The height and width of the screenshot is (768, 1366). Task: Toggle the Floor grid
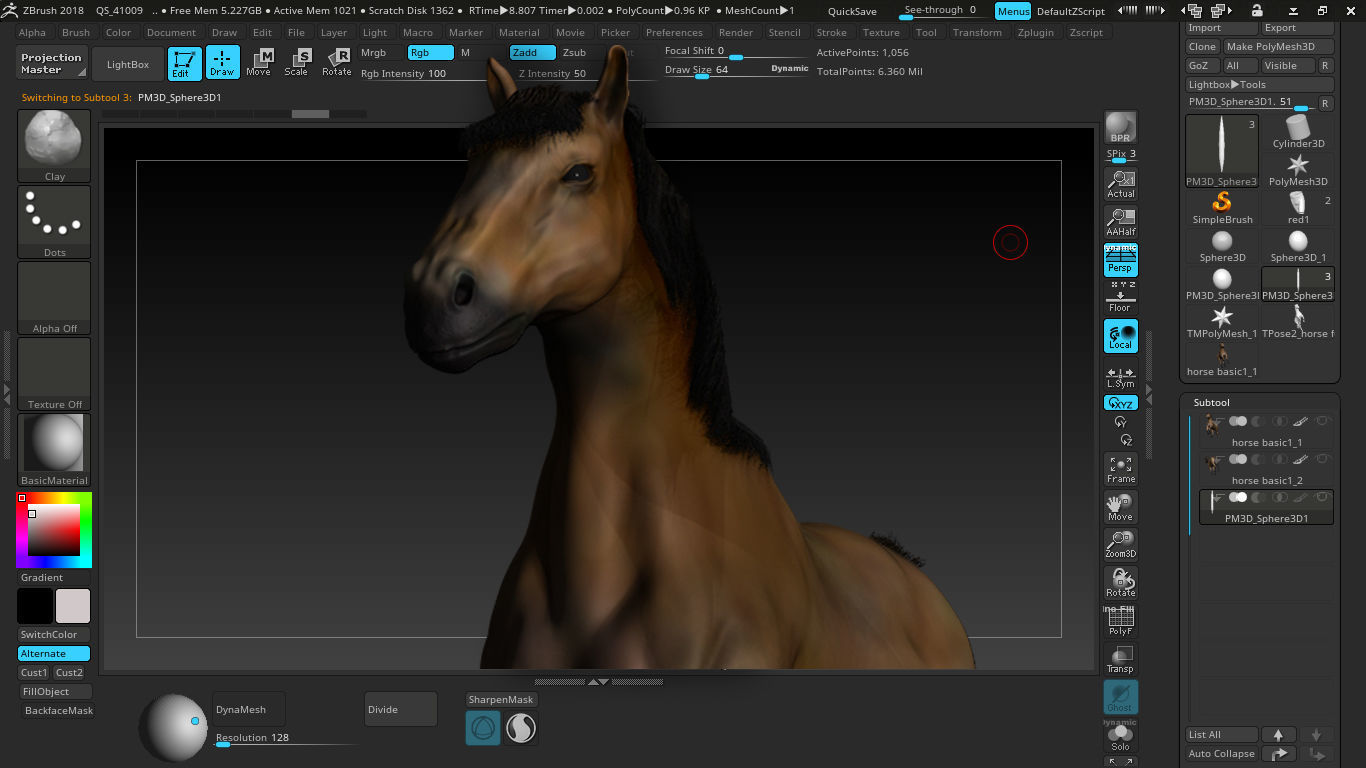pyautogui.click(x=1120, y=298)
